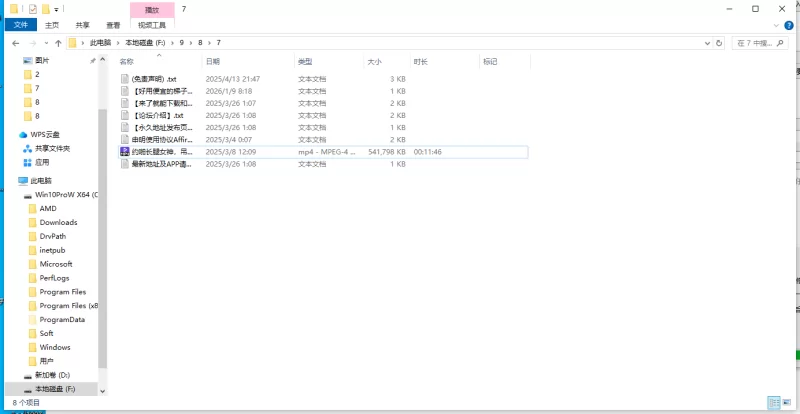Click the New Folder icon in quick access toolbar

click(45, 9)
